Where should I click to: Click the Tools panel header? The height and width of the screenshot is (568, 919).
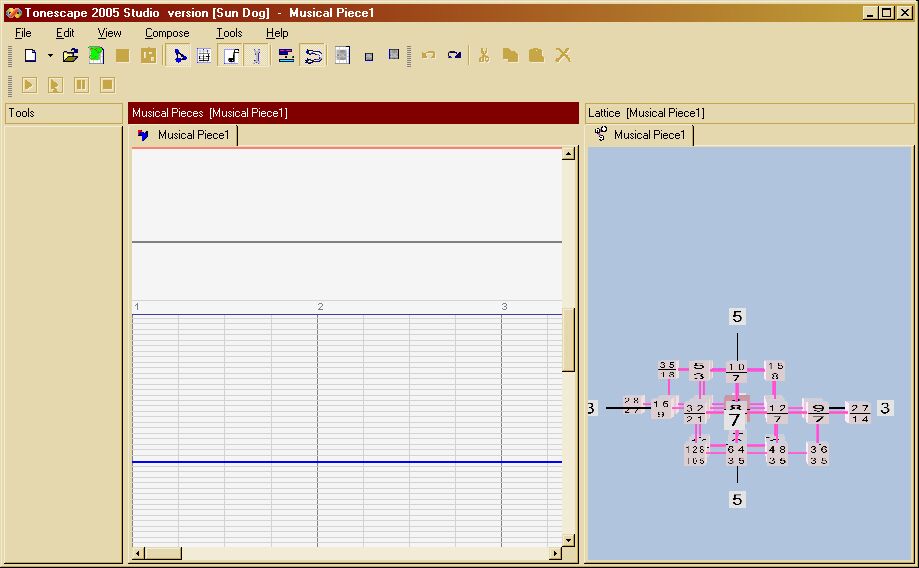(64, 113)
